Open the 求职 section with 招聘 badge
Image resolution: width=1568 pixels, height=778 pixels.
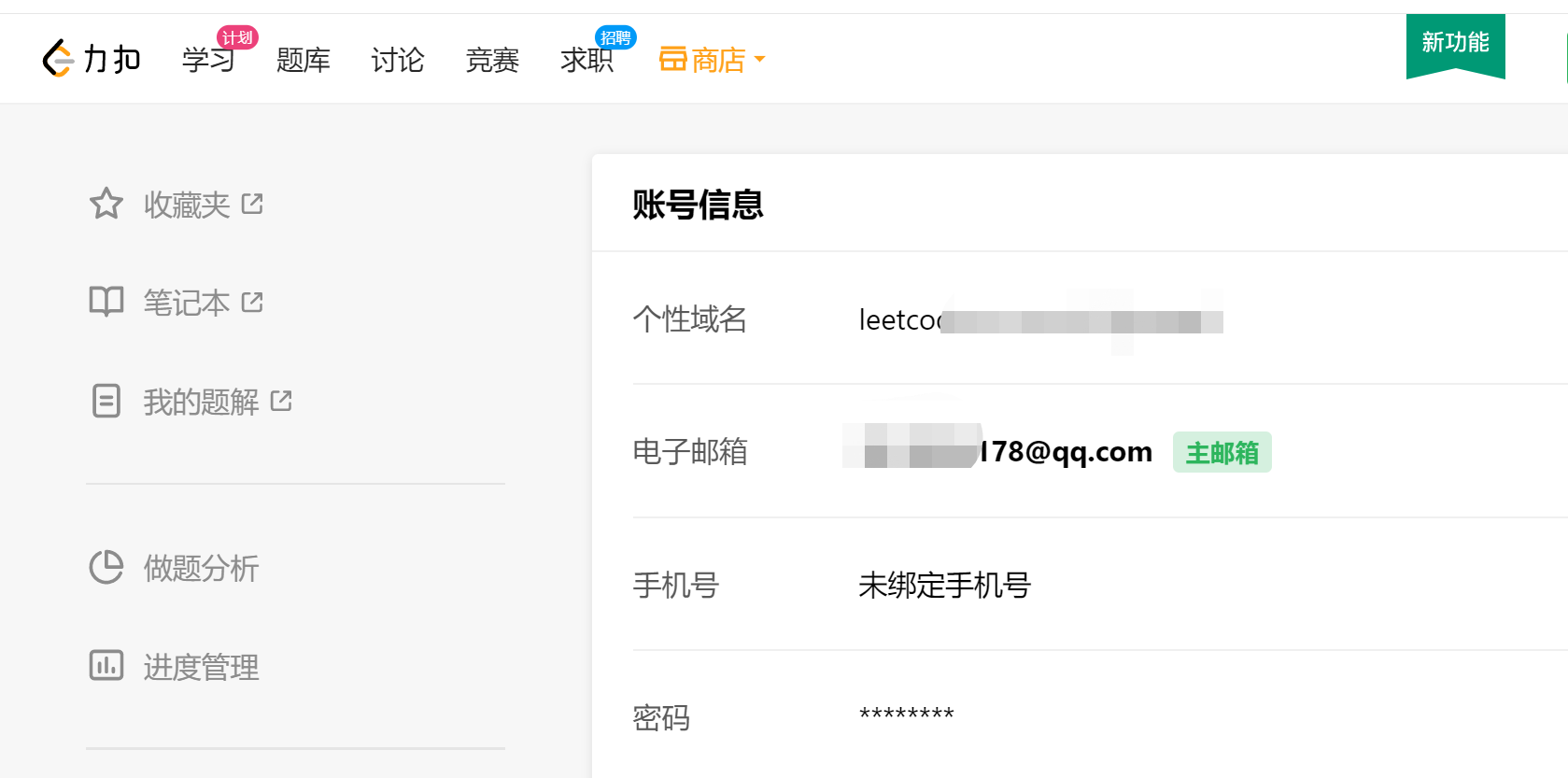tap(586, 59)
